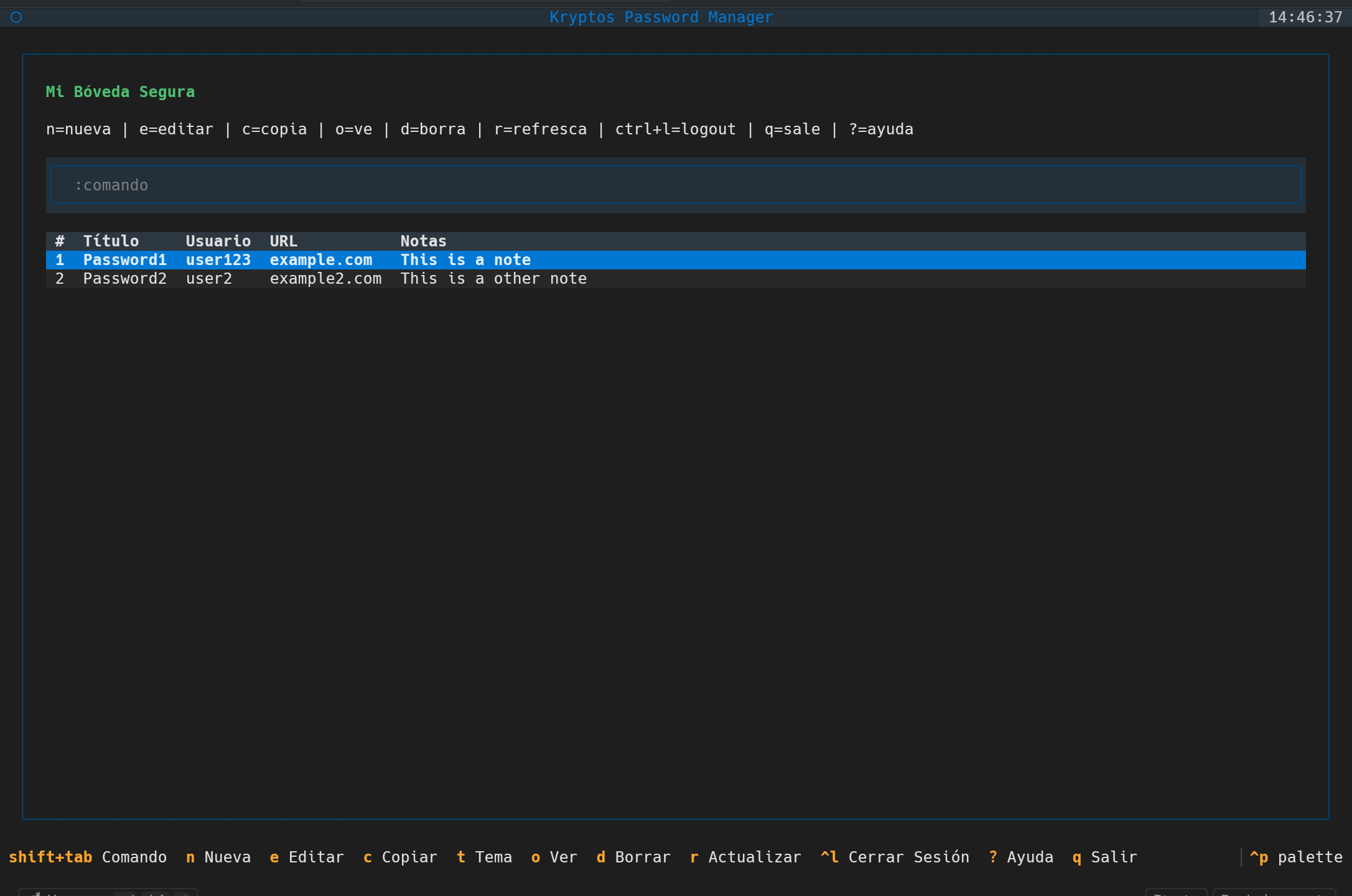1352x896 pixels.
Task: Click the circle icon in the header
Action: pyautogui.click(x=16, y=17)
